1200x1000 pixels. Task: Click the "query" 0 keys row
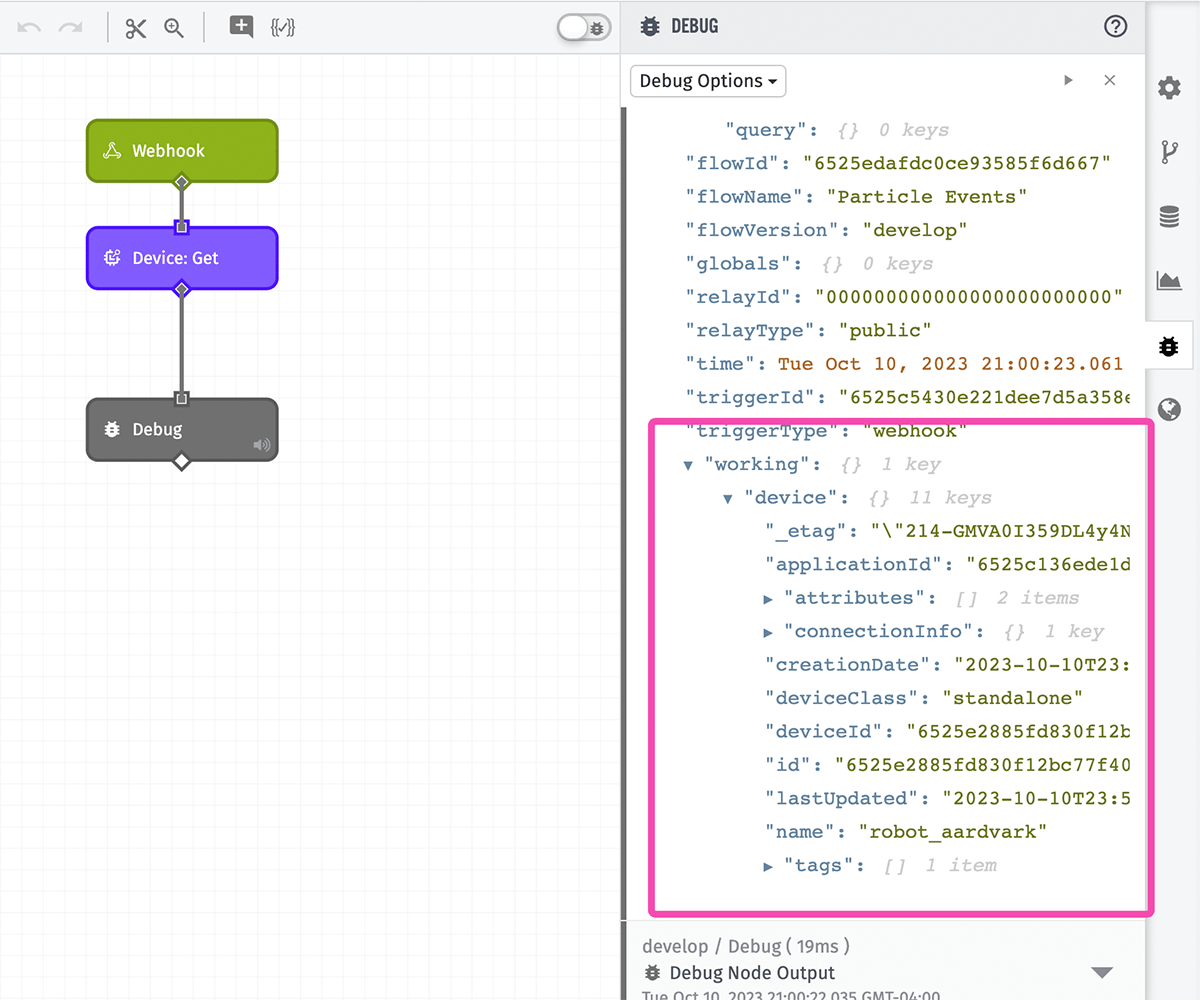click(837, 130)
